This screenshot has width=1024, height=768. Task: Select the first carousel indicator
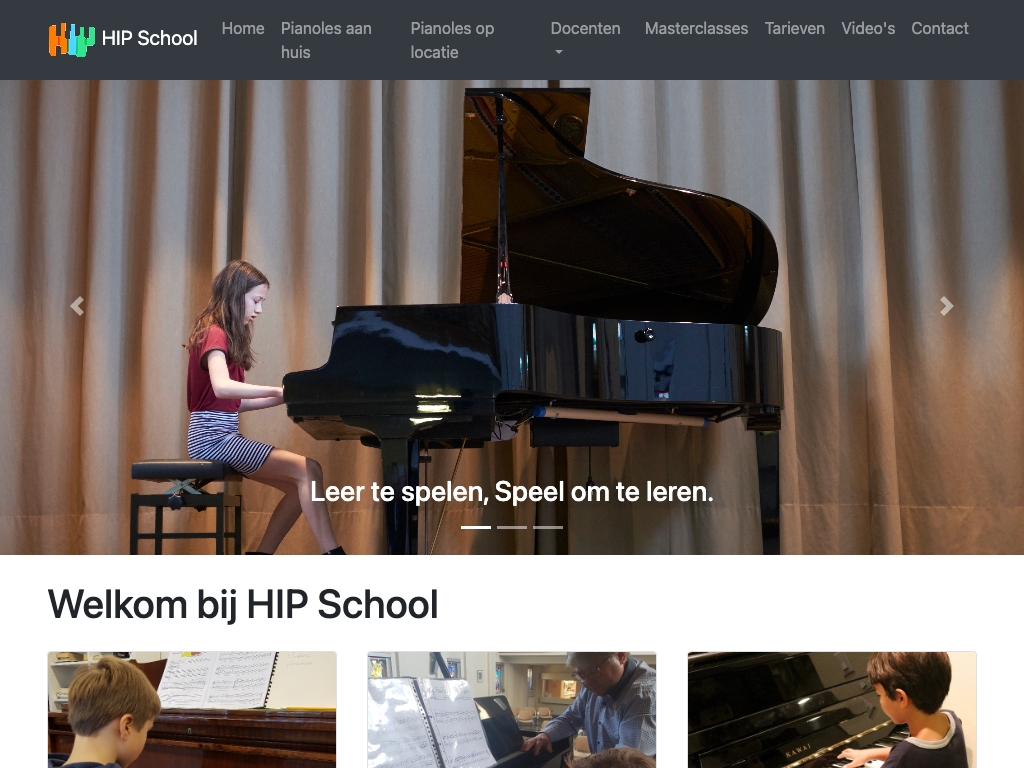[476, 527]
